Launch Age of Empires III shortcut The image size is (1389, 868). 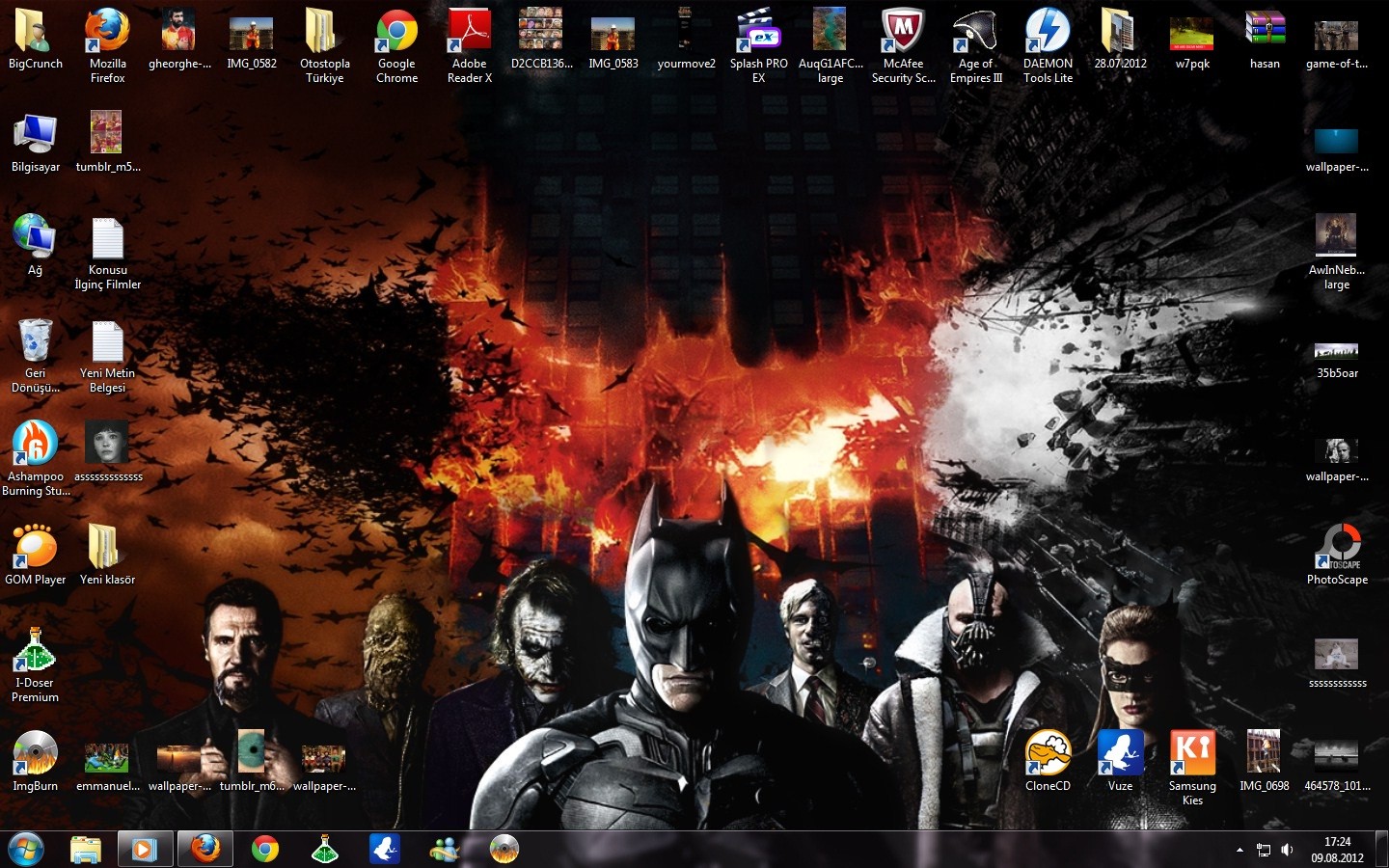click(x=975, y=31)
